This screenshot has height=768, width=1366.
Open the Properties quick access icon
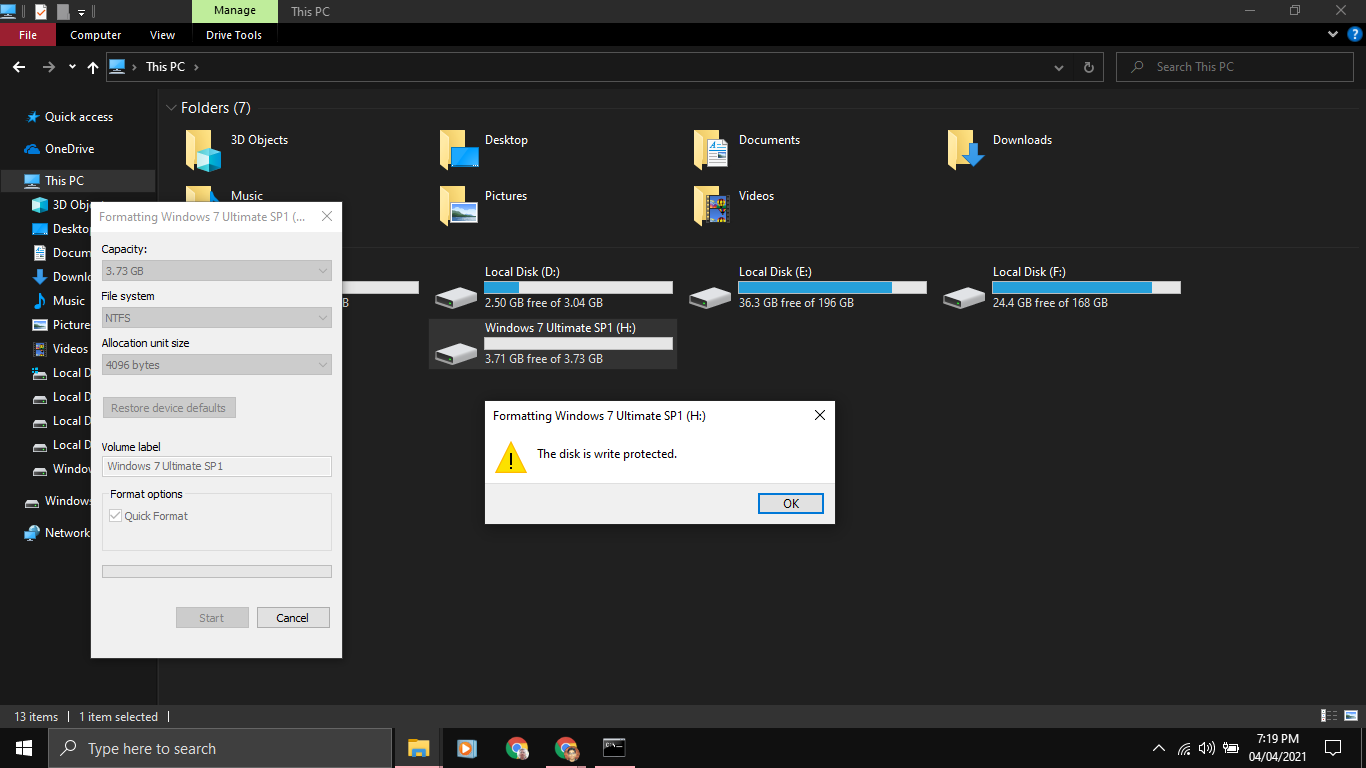[41, 11]
